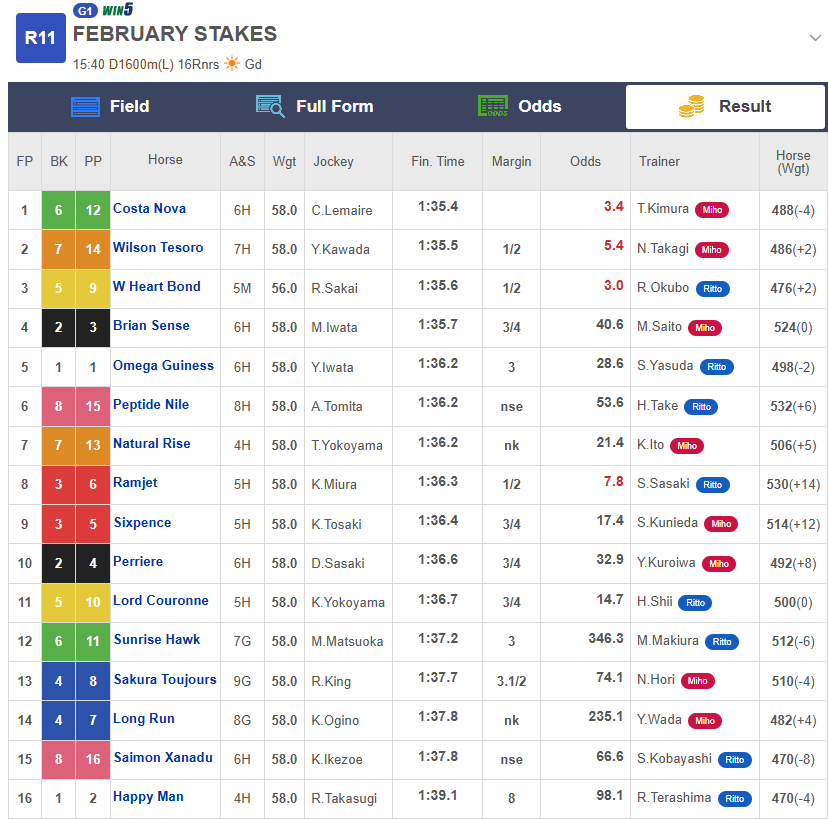Expand the race header chevron
The height and width of the screenshot is (820, 828).
(x=815, y=38)
